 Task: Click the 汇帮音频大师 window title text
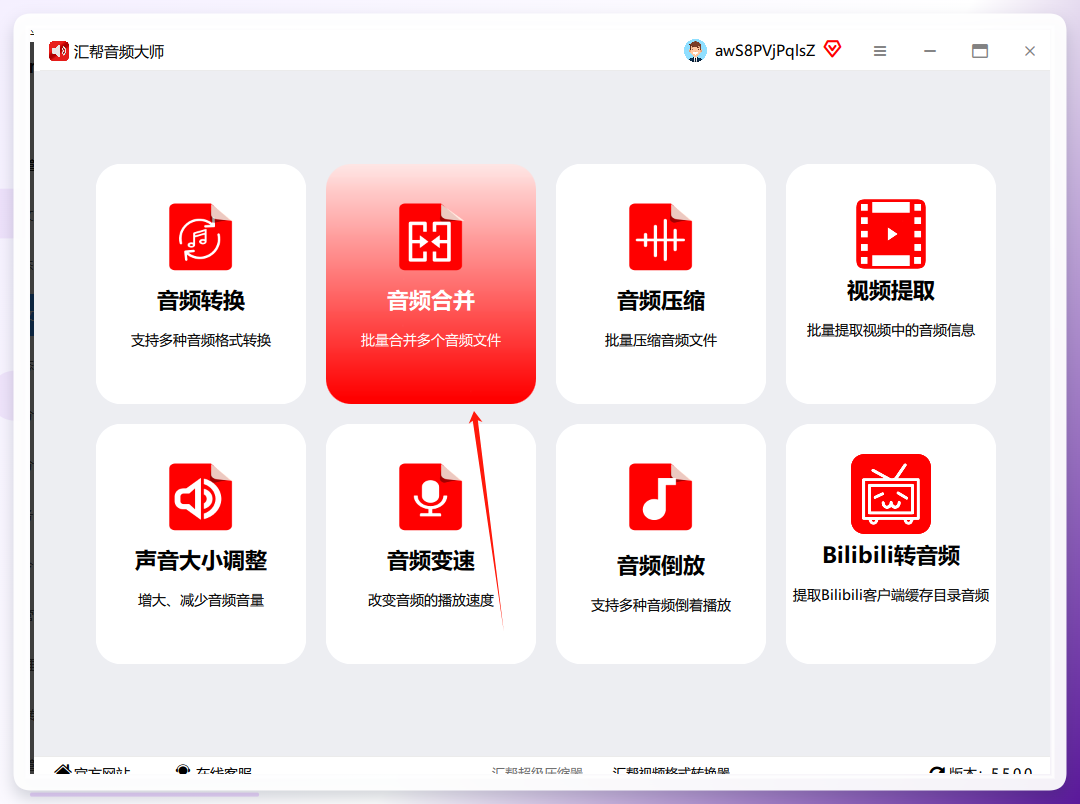(118, 52)
